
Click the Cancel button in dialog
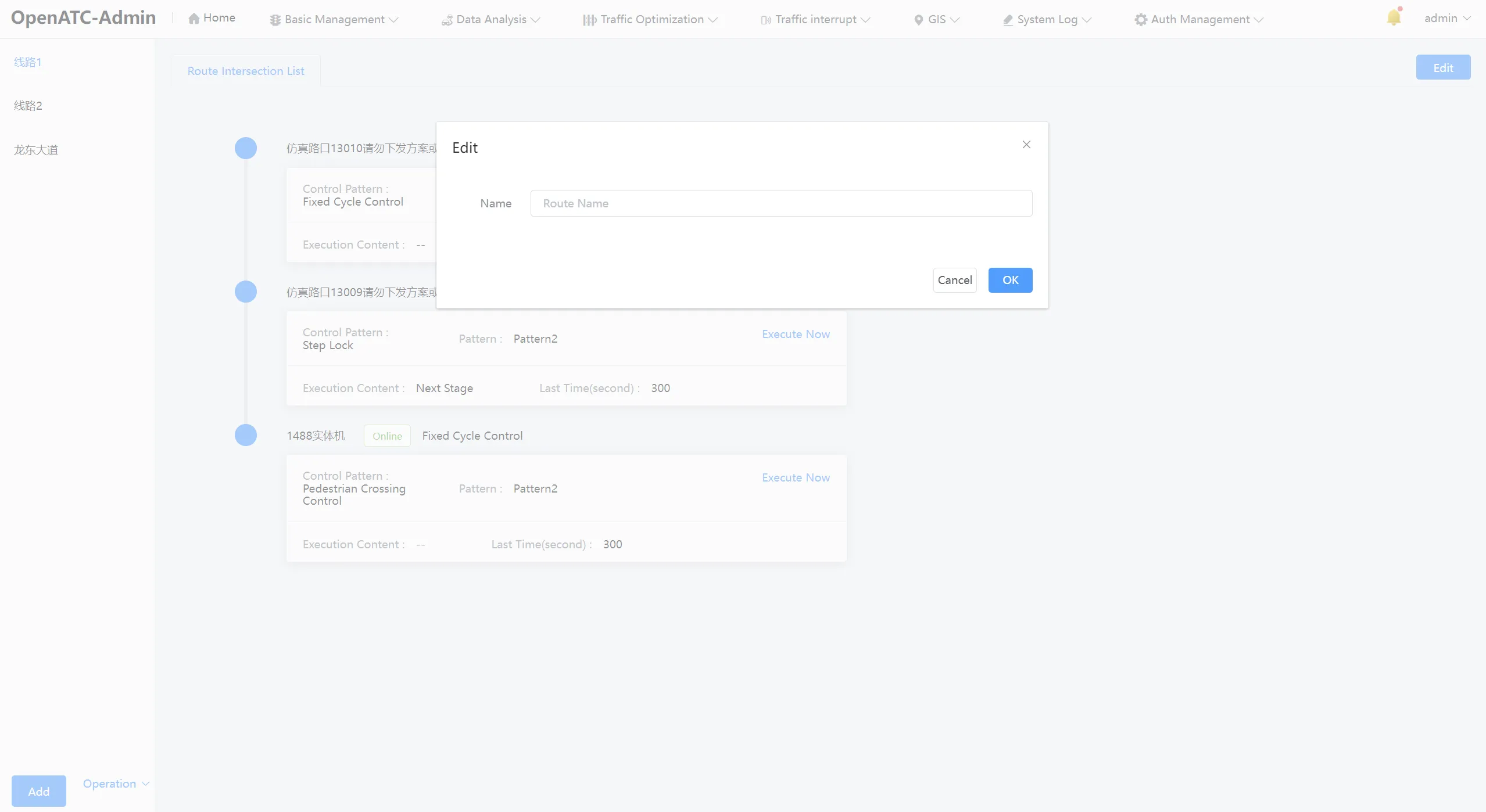pyautogui.click(x=955, y=280)
